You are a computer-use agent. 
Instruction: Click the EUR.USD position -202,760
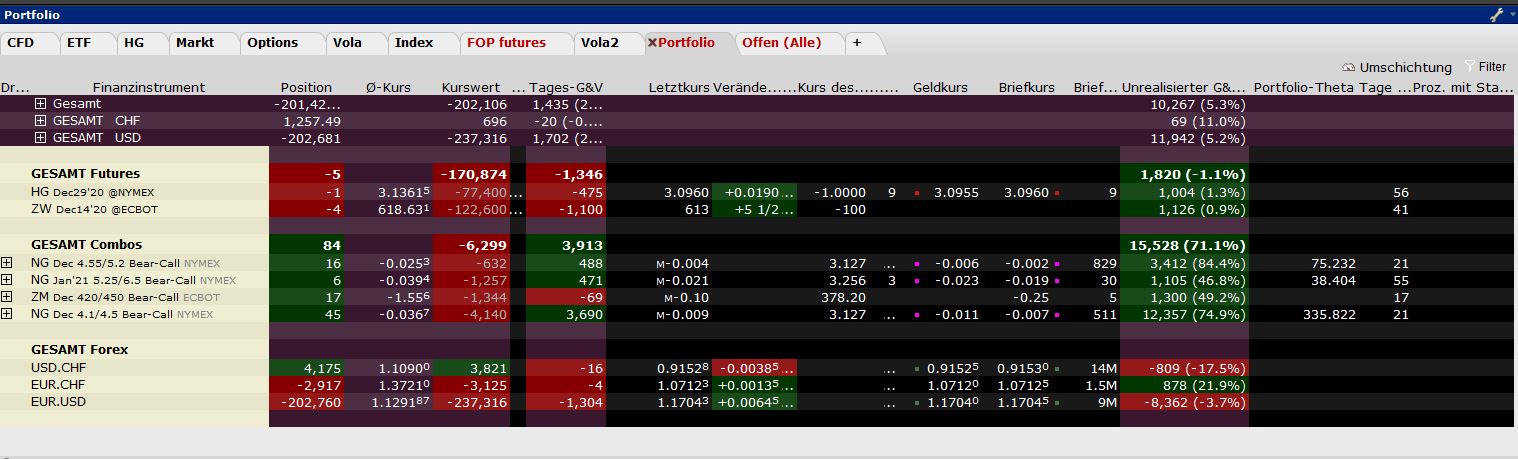click(306, 402)
